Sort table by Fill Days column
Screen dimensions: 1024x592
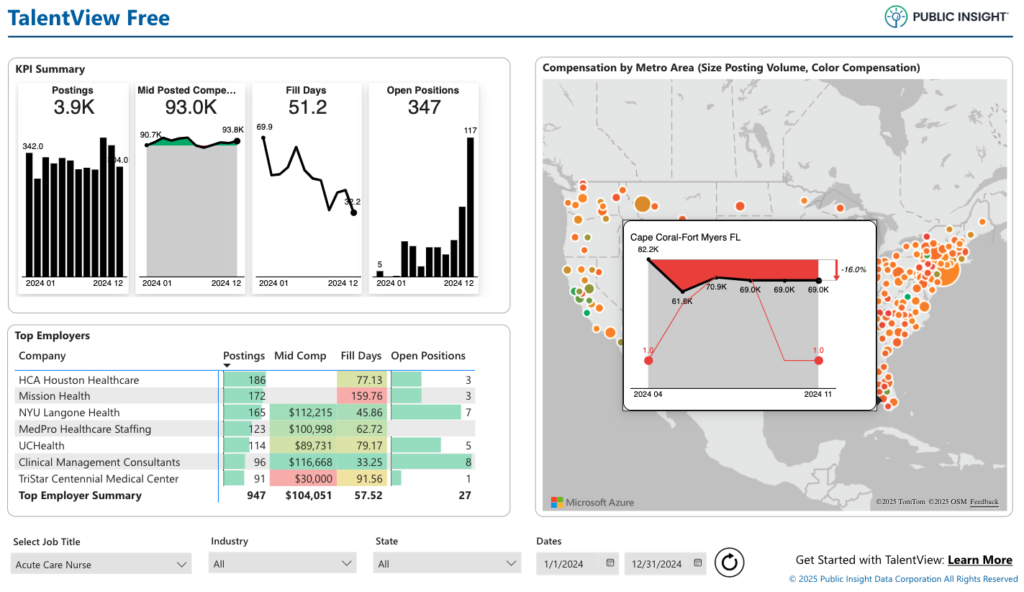point(360,356)
